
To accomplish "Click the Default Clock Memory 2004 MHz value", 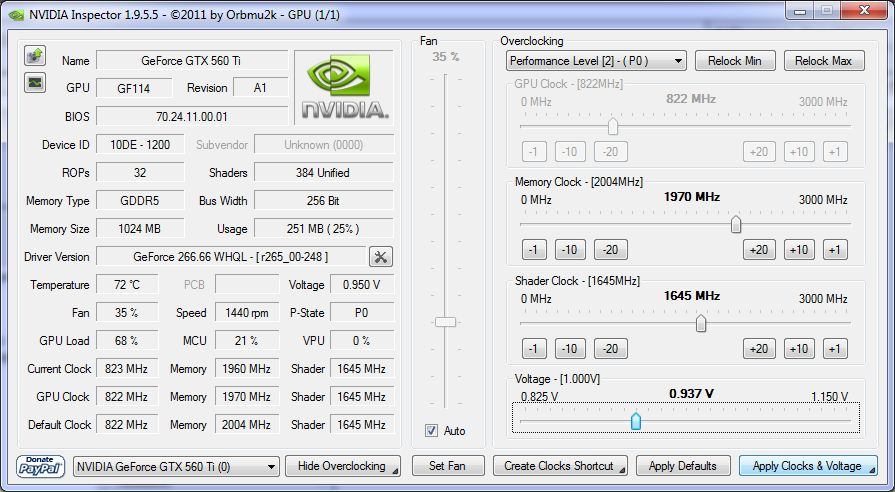I will pos(247,425).
